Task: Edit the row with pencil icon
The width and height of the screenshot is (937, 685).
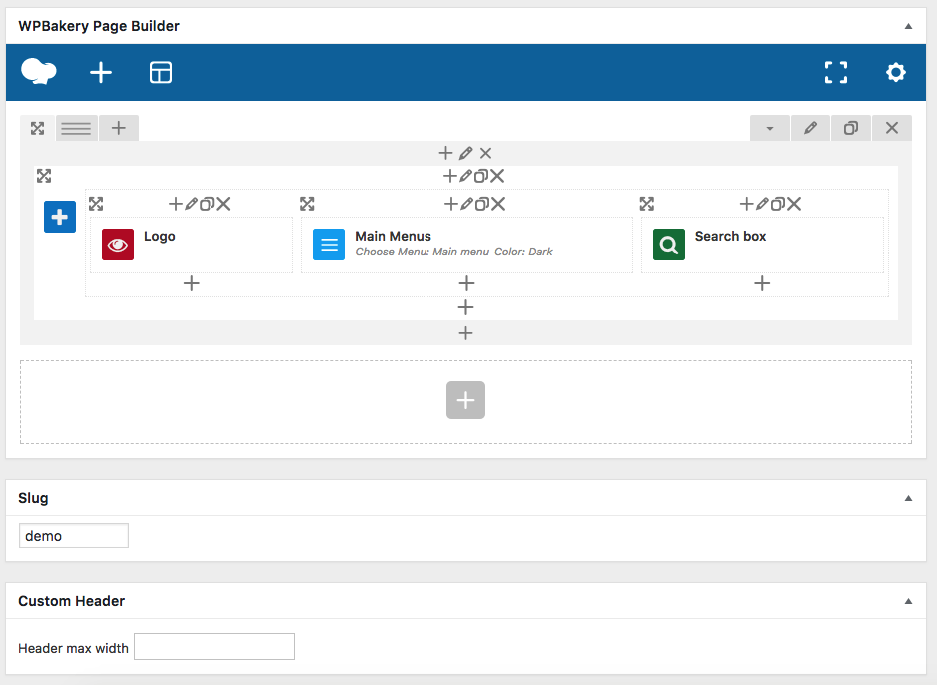Action: 810,128
